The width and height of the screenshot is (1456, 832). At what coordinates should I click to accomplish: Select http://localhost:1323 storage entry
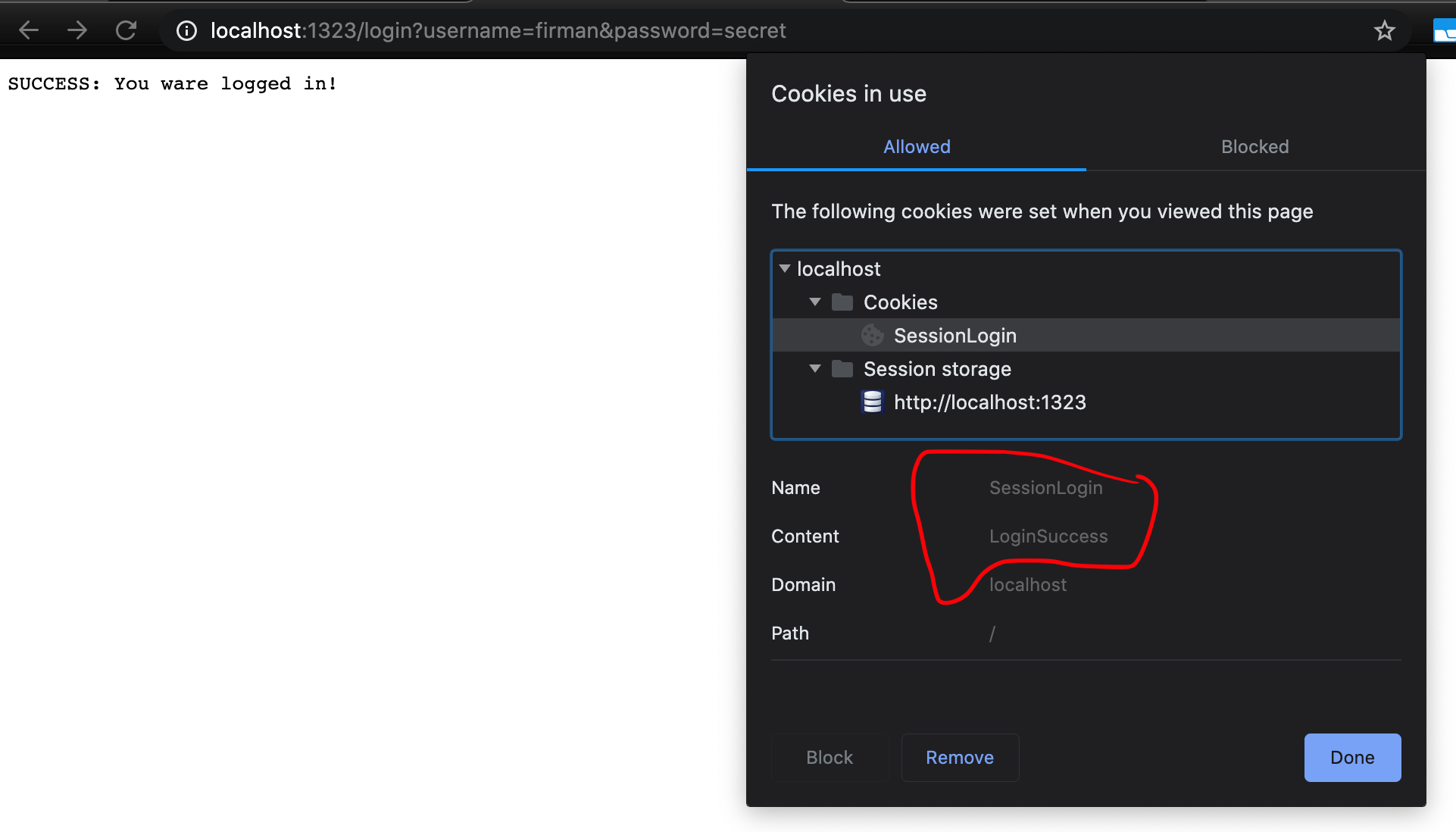click(x=989, y=402)
